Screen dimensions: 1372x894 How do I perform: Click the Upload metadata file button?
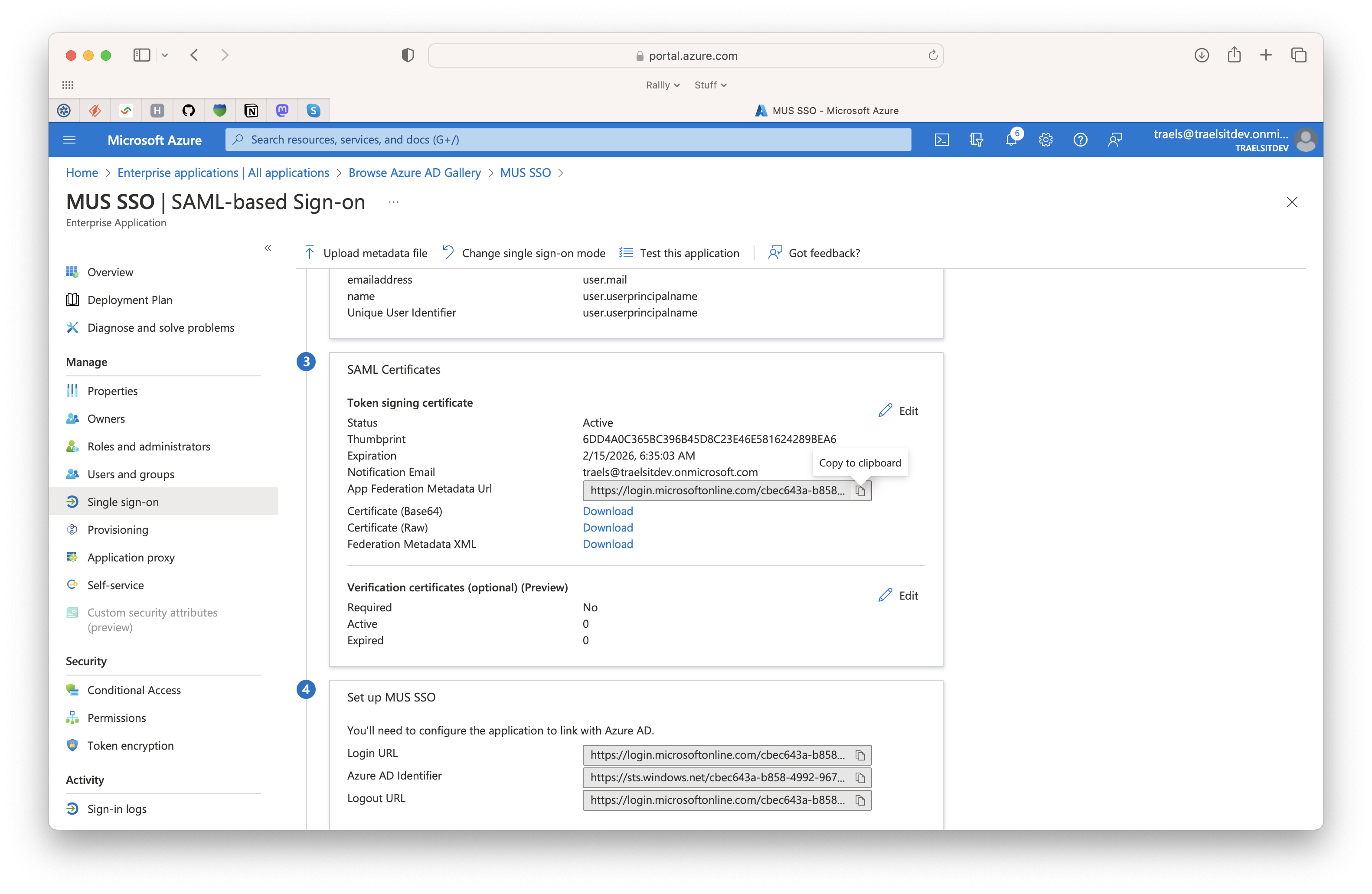click(365, 253)
